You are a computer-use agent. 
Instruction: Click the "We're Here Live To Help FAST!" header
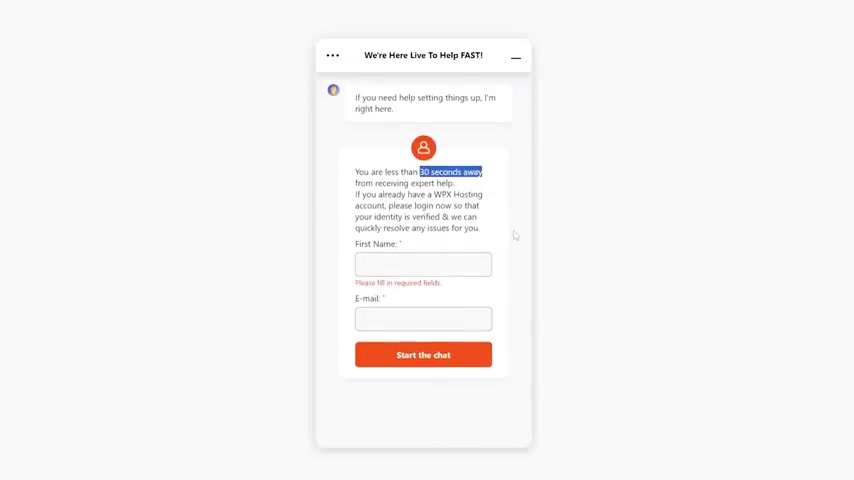(423, 55)
